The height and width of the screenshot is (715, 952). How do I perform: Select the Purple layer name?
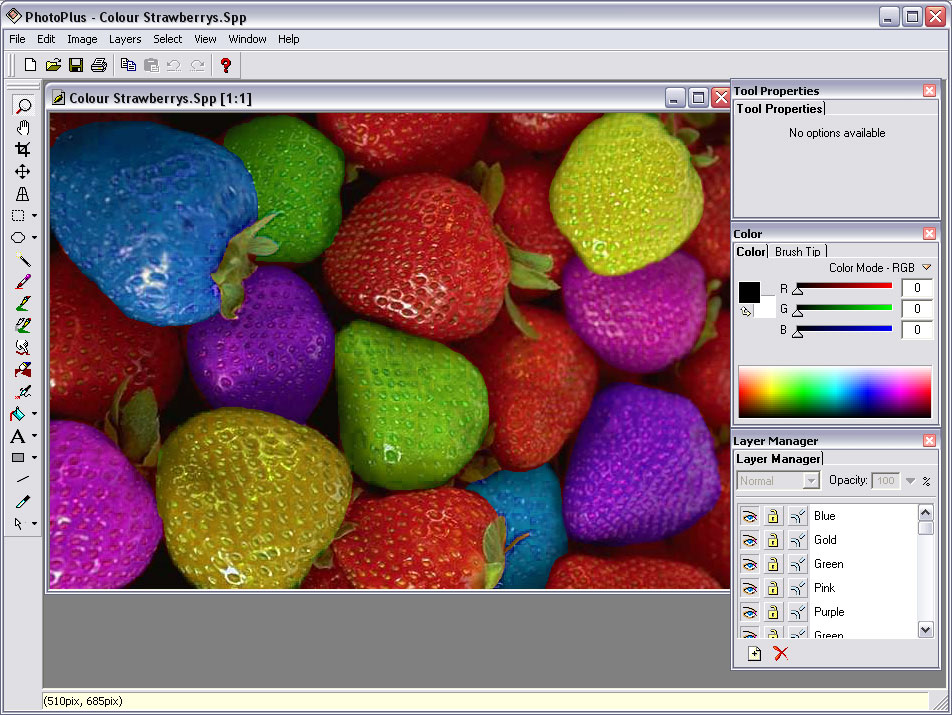(829, 612)
